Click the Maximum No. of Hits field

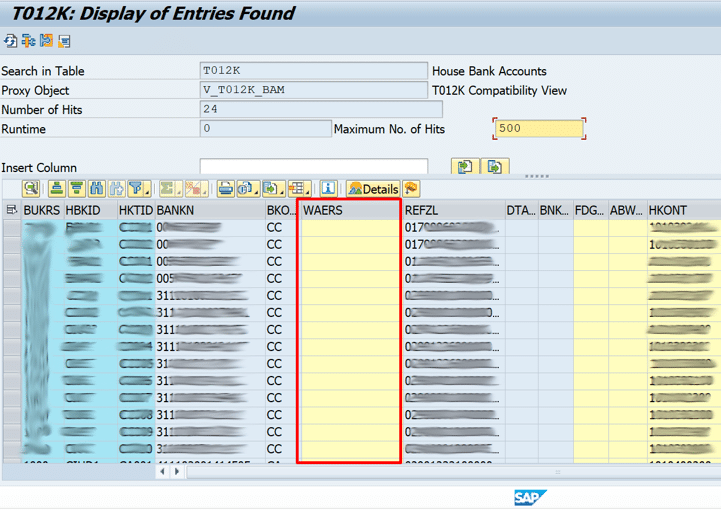[538, 129]
